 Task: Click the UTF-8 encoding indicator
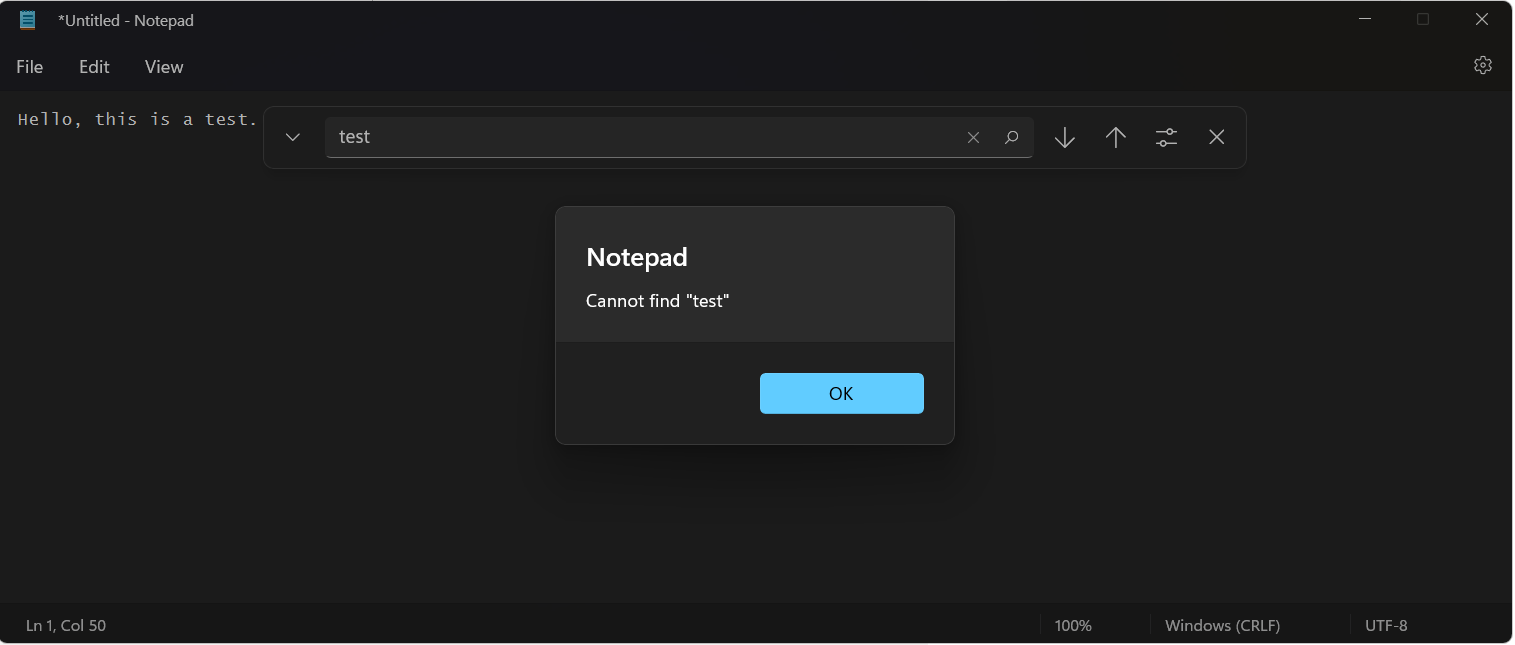1386,625
